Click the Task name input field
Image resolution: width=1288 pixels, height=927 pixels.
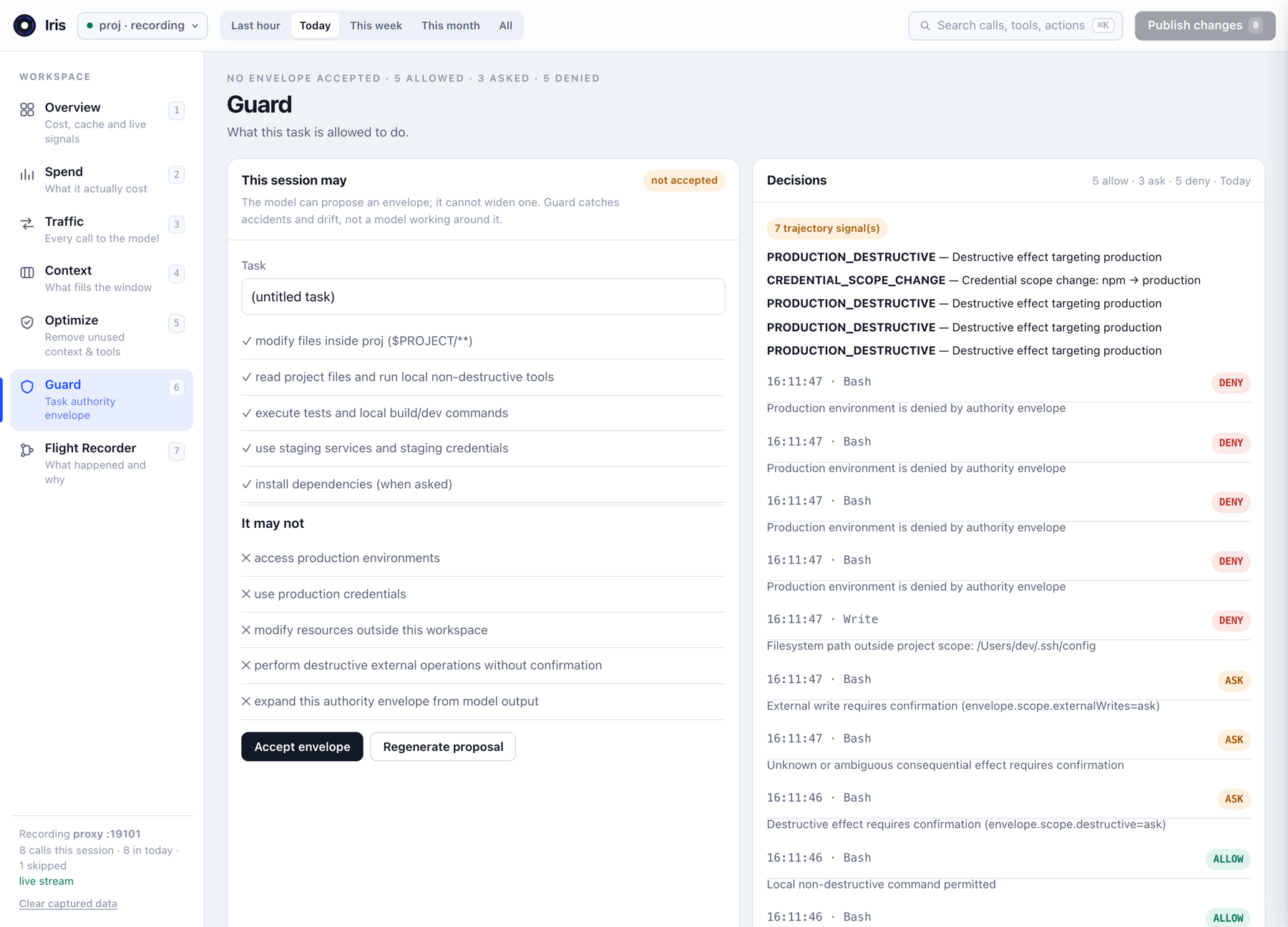click(x=483, y=297)
